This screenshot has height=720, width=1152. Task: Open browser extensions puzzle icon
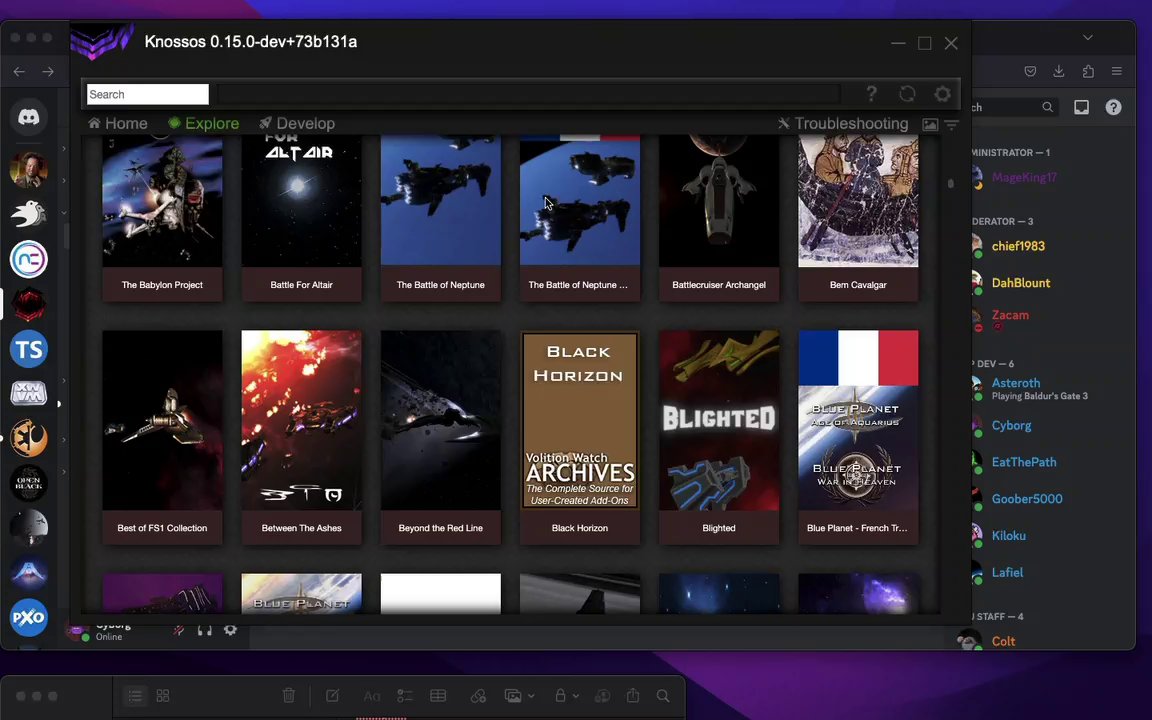(x=1088, y=71)
